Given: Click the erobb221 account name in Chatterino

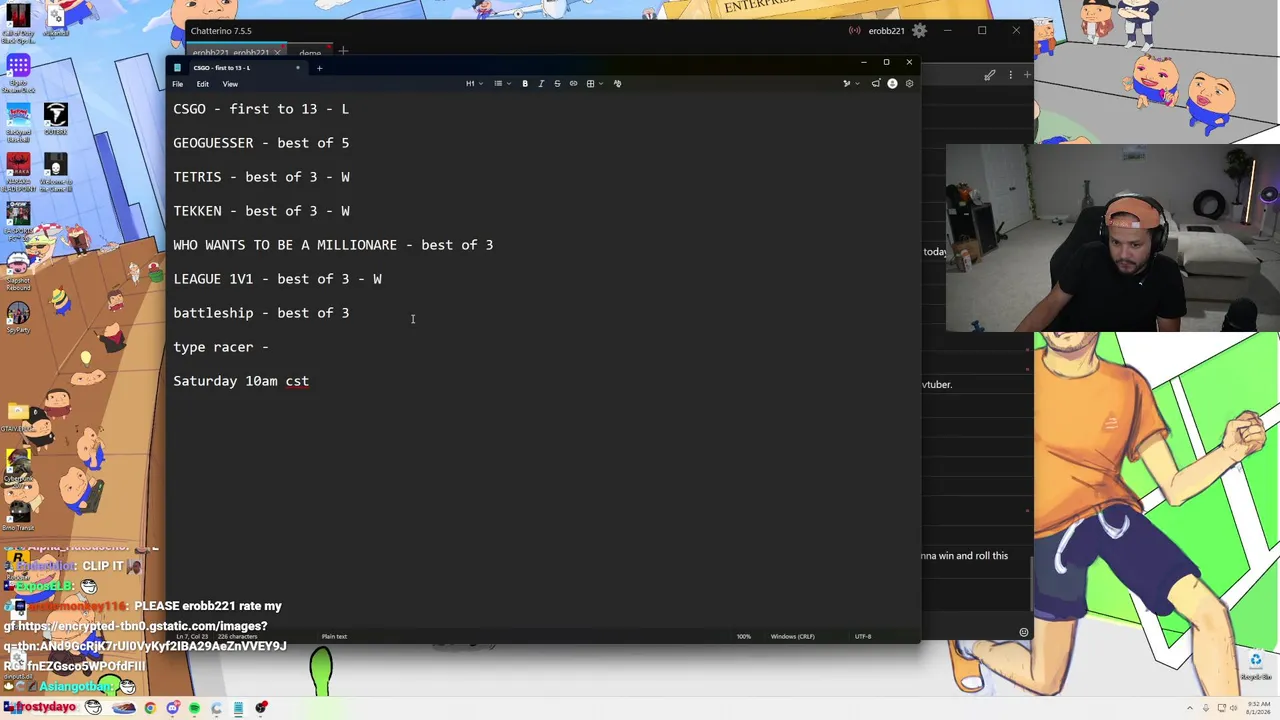Looking at the screenshot, I should pyautogui.click(x=886, y=31).
